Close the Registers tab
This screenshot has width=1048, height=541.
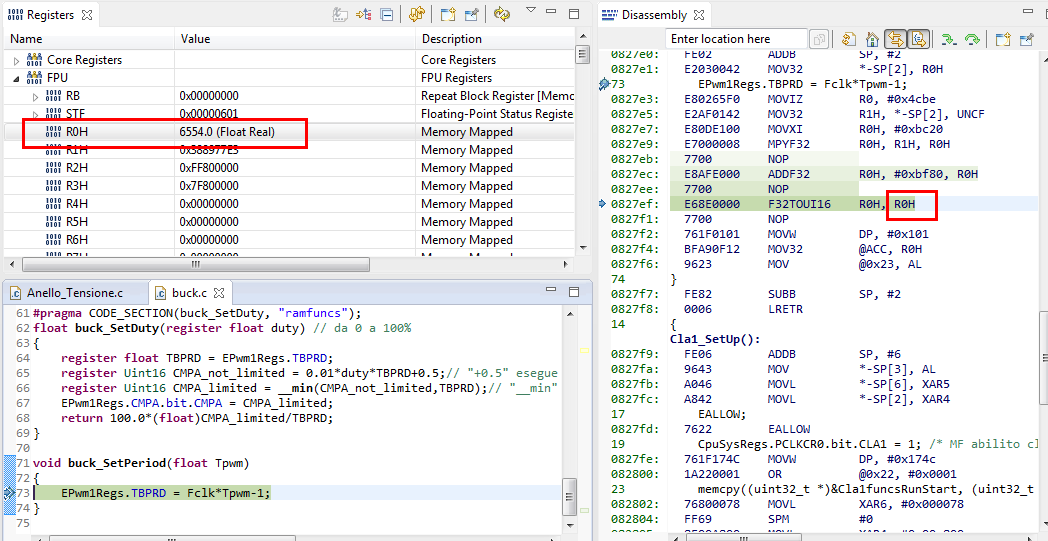[86, 14]
